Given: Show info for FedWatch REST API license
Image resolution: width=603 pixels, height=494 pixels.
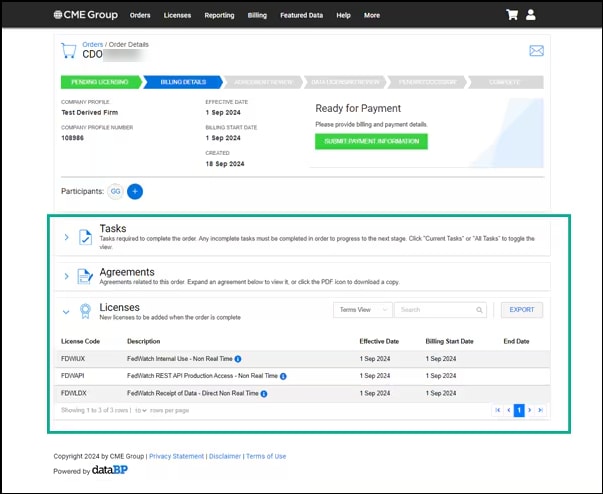Looking at the screenshot, I should (283, 376).
